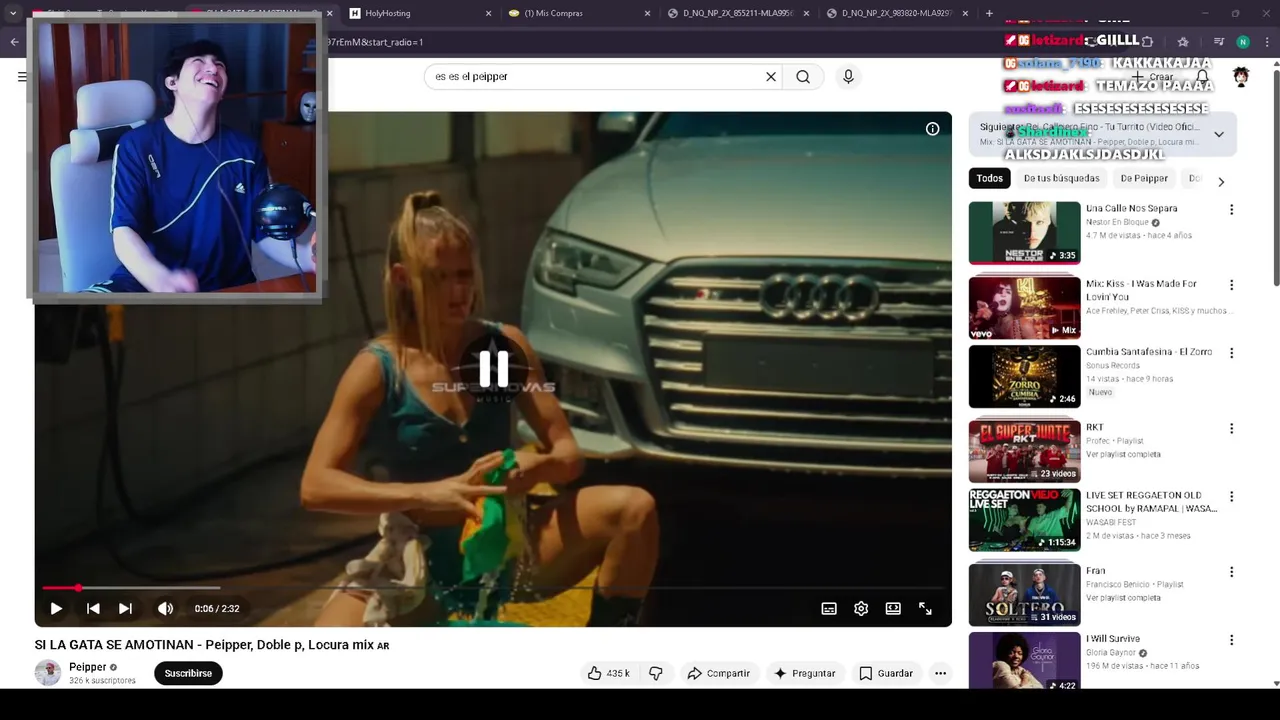Open Mix: Kiss I Was Made video title
This screenshot has width=1280, height=720.
pyautogui.click(x=1141, y=290)
